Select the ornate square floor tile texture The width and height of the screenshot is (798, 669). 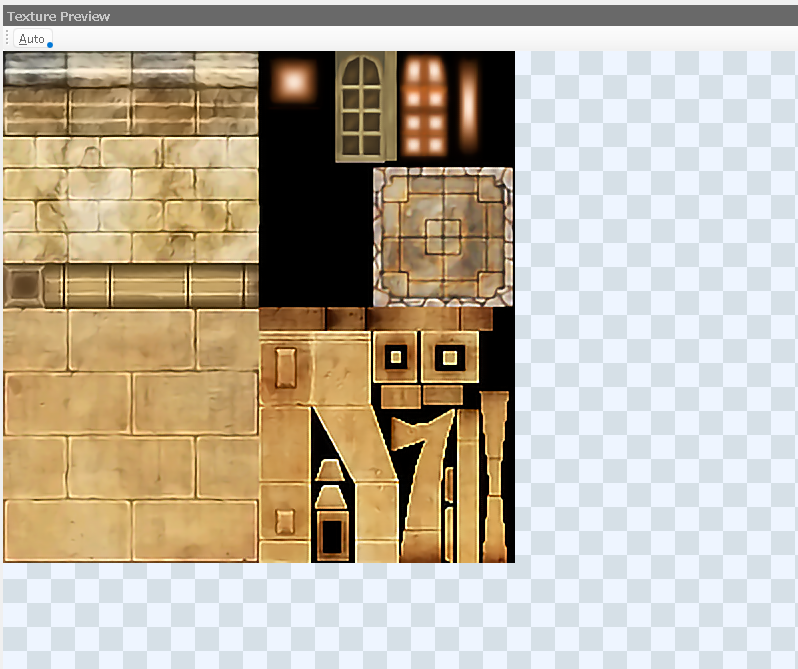(x=442, y=236)
